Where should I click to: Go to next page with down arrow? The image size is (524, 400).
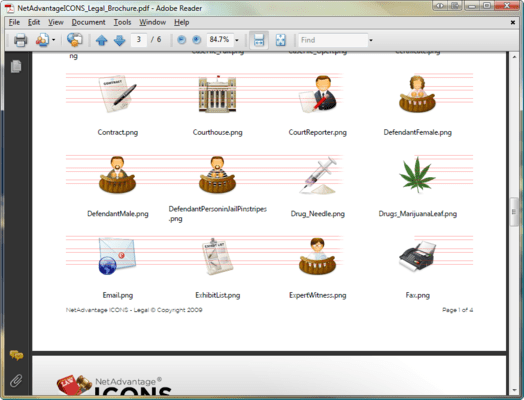tap(119, 40)
